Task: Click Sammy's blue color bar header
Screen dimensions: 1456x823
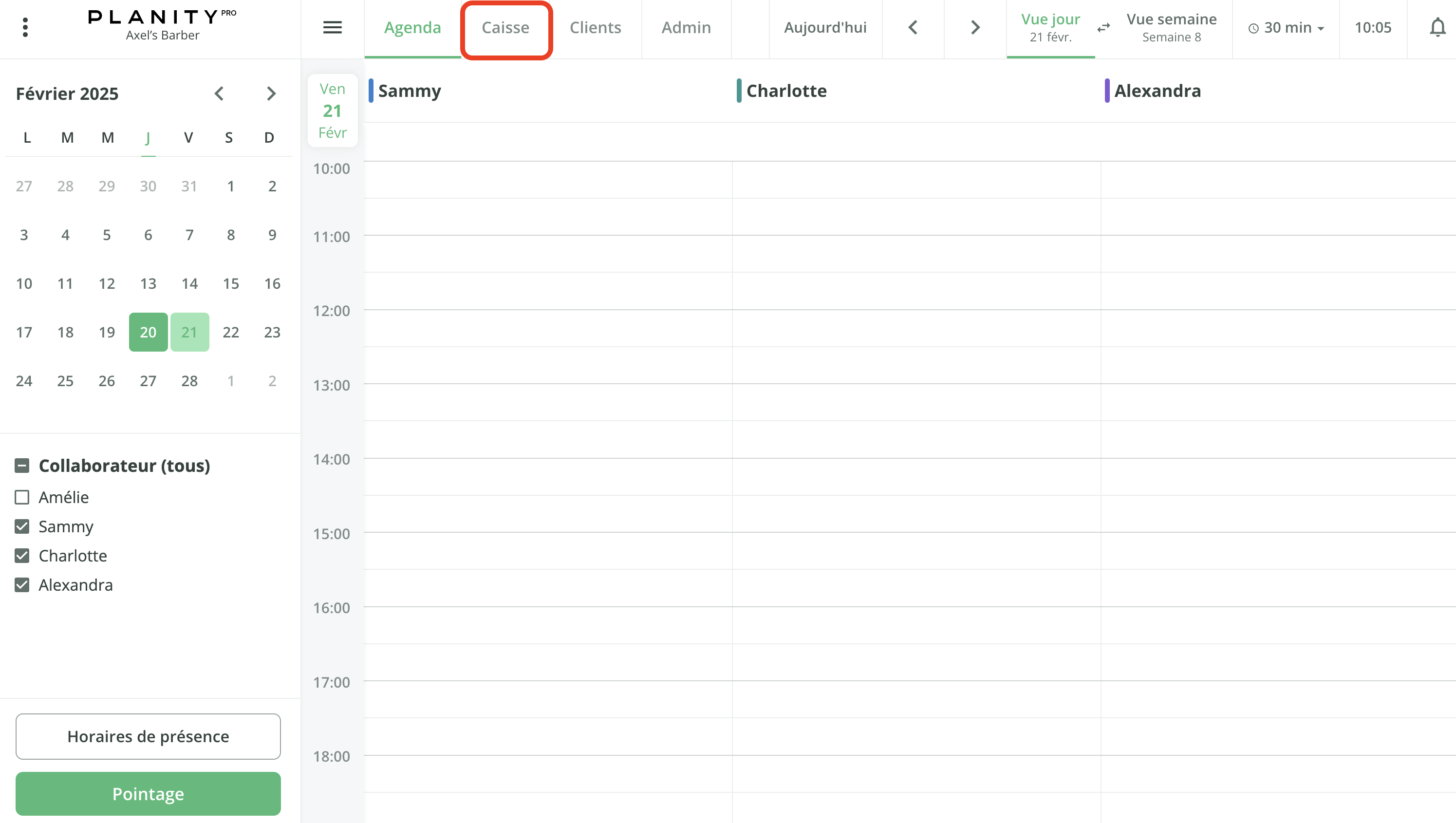Action: tap(371, 91)
